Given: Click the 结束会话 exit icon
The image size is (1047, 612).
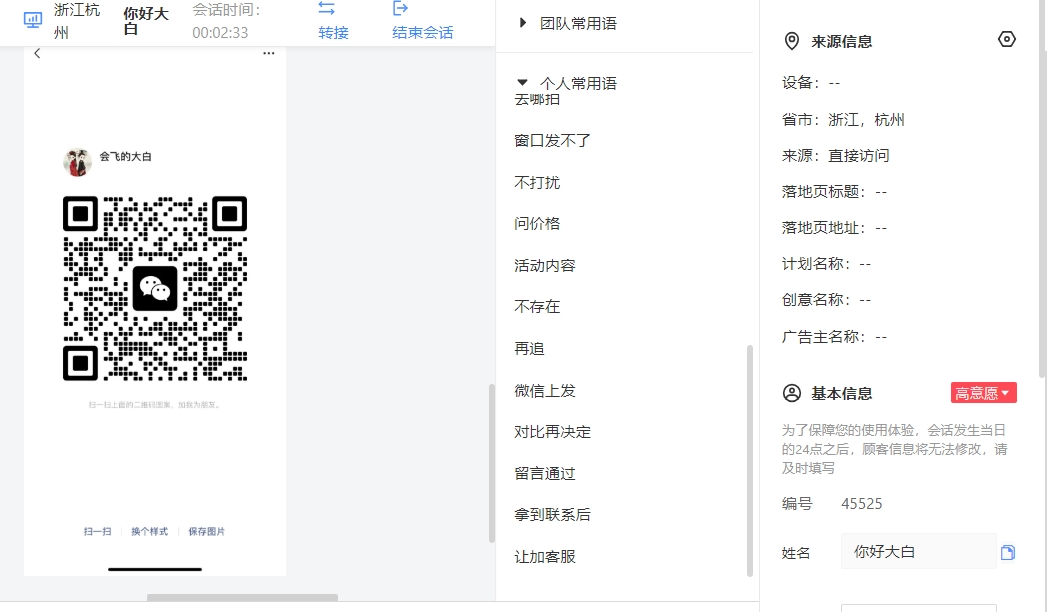Looking at the screenshot, I should click(400, 8).
